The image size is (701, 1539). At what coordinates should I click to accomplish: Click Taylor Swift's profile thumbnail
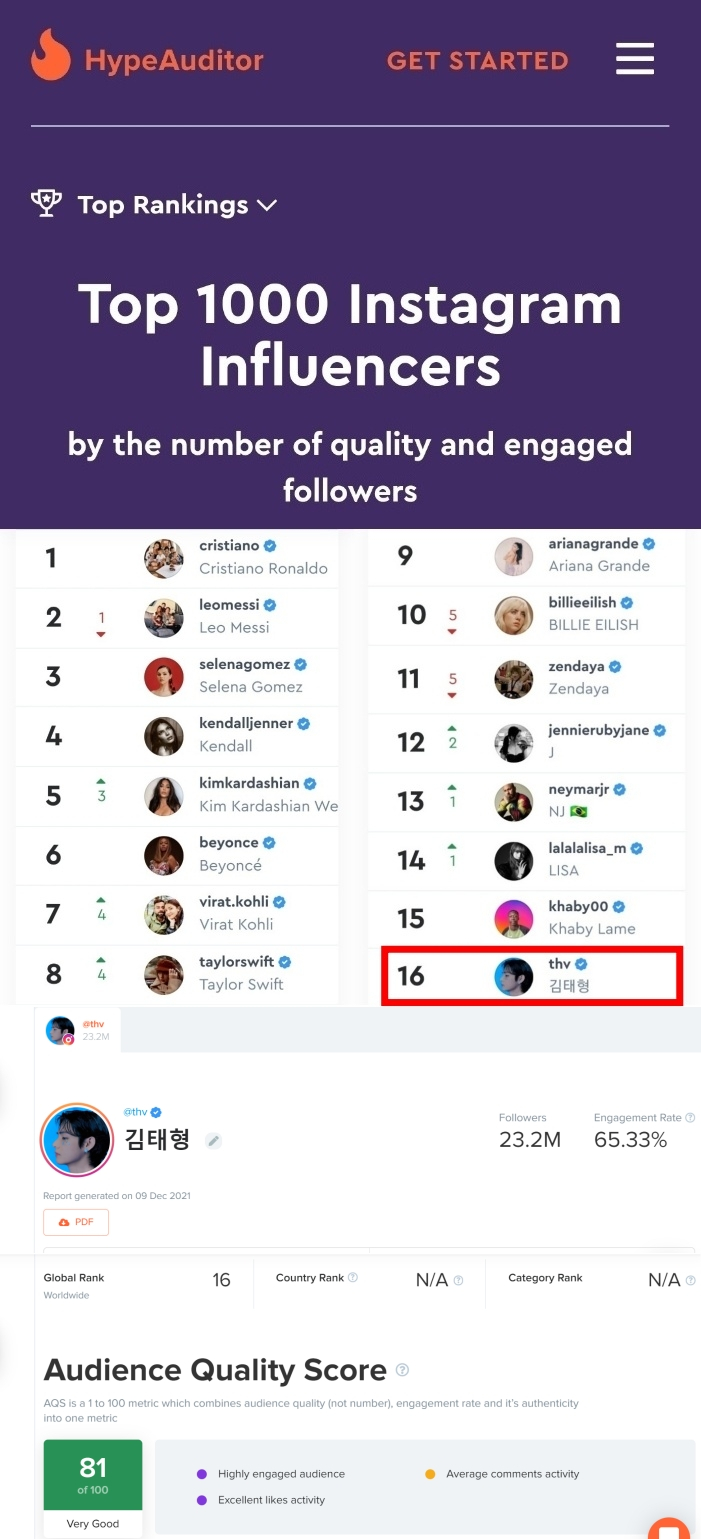[164, 974]
